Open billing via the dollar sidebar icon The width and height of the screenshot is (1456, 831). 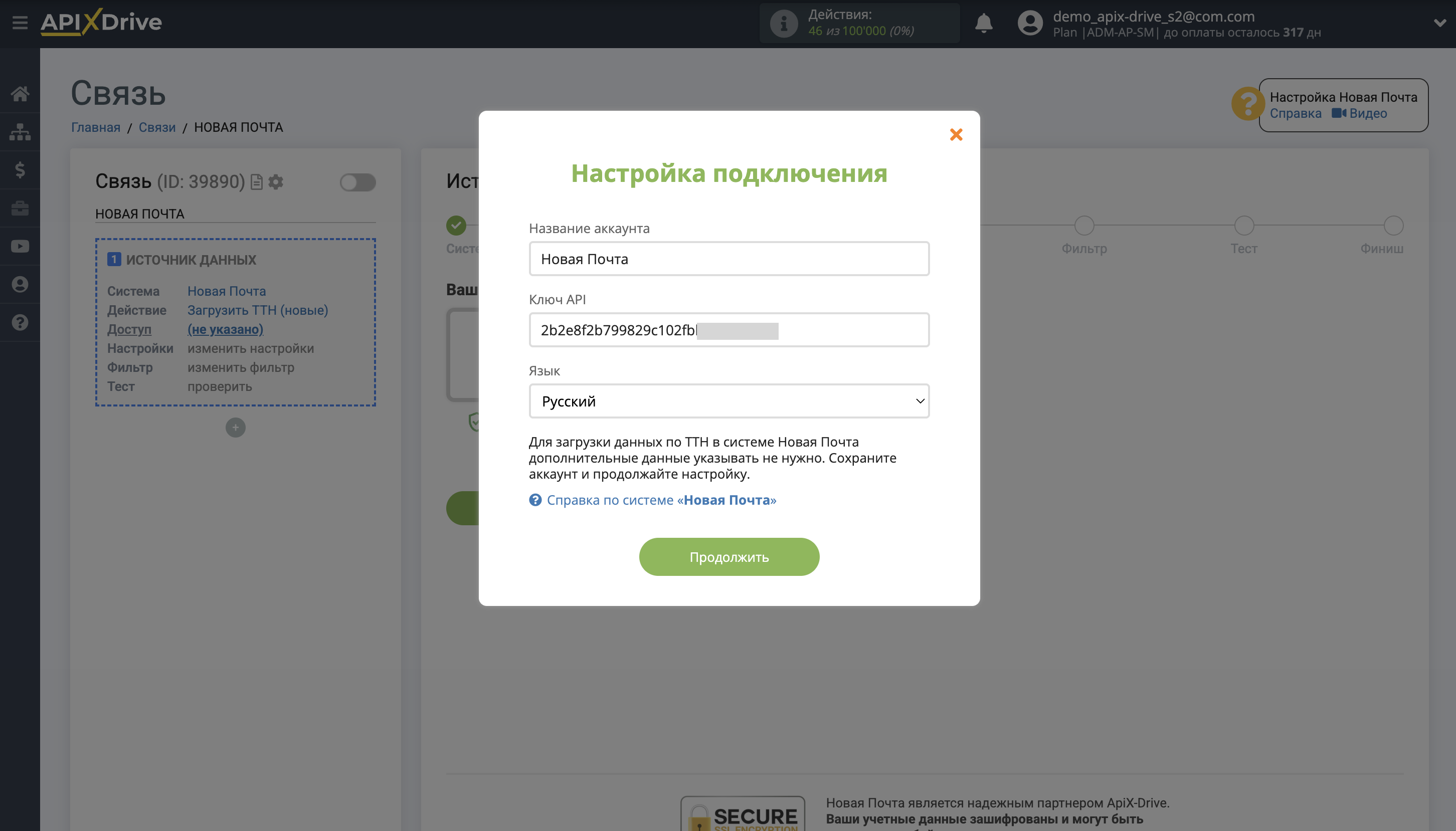tap(20, 170)
